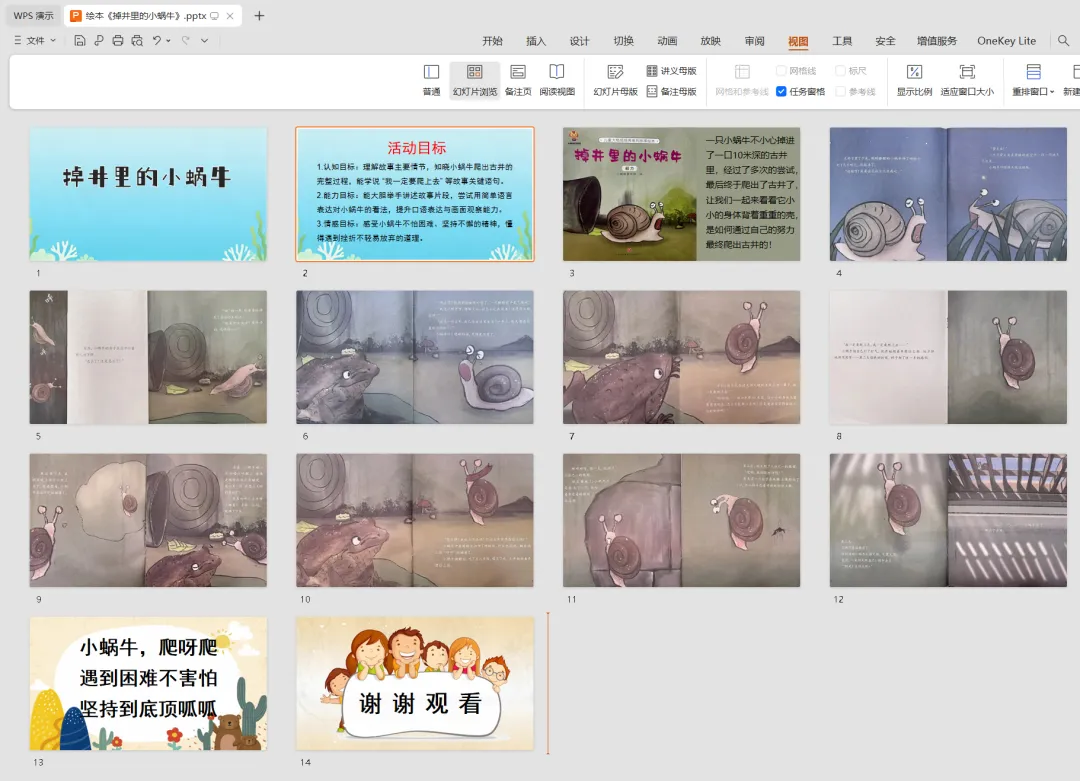
Task: Open 讲义母版 handout master
Action: pos(672,71)
